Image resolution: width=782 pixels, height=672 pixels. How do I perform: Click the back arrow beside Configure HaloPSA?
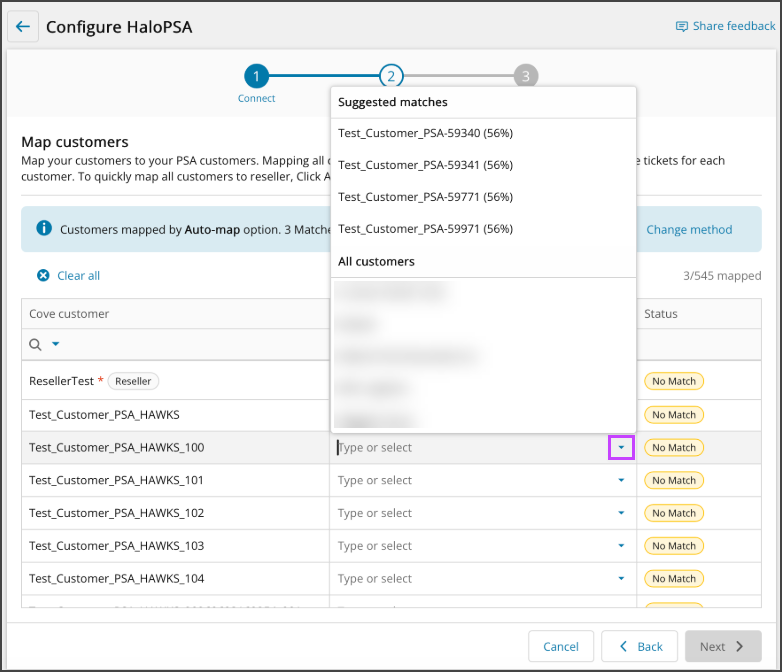point(23,26)
